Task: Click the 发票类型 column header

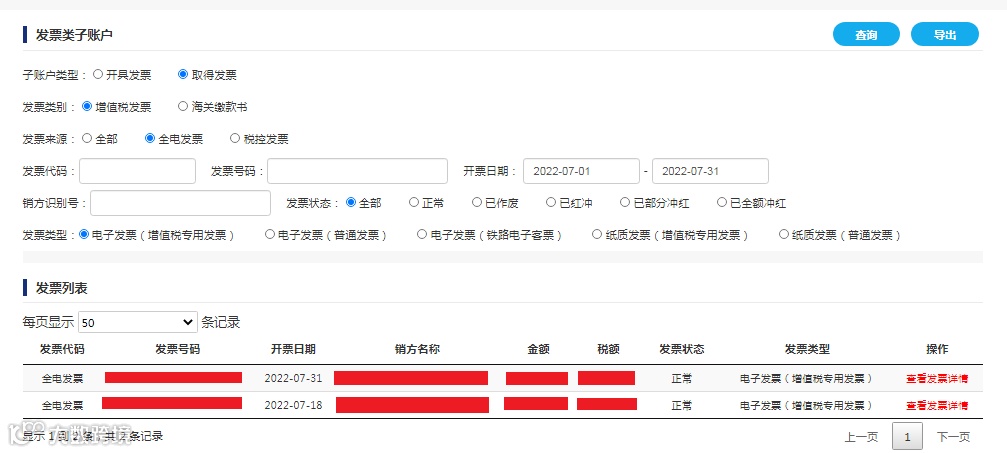Action: pos(807,349)
